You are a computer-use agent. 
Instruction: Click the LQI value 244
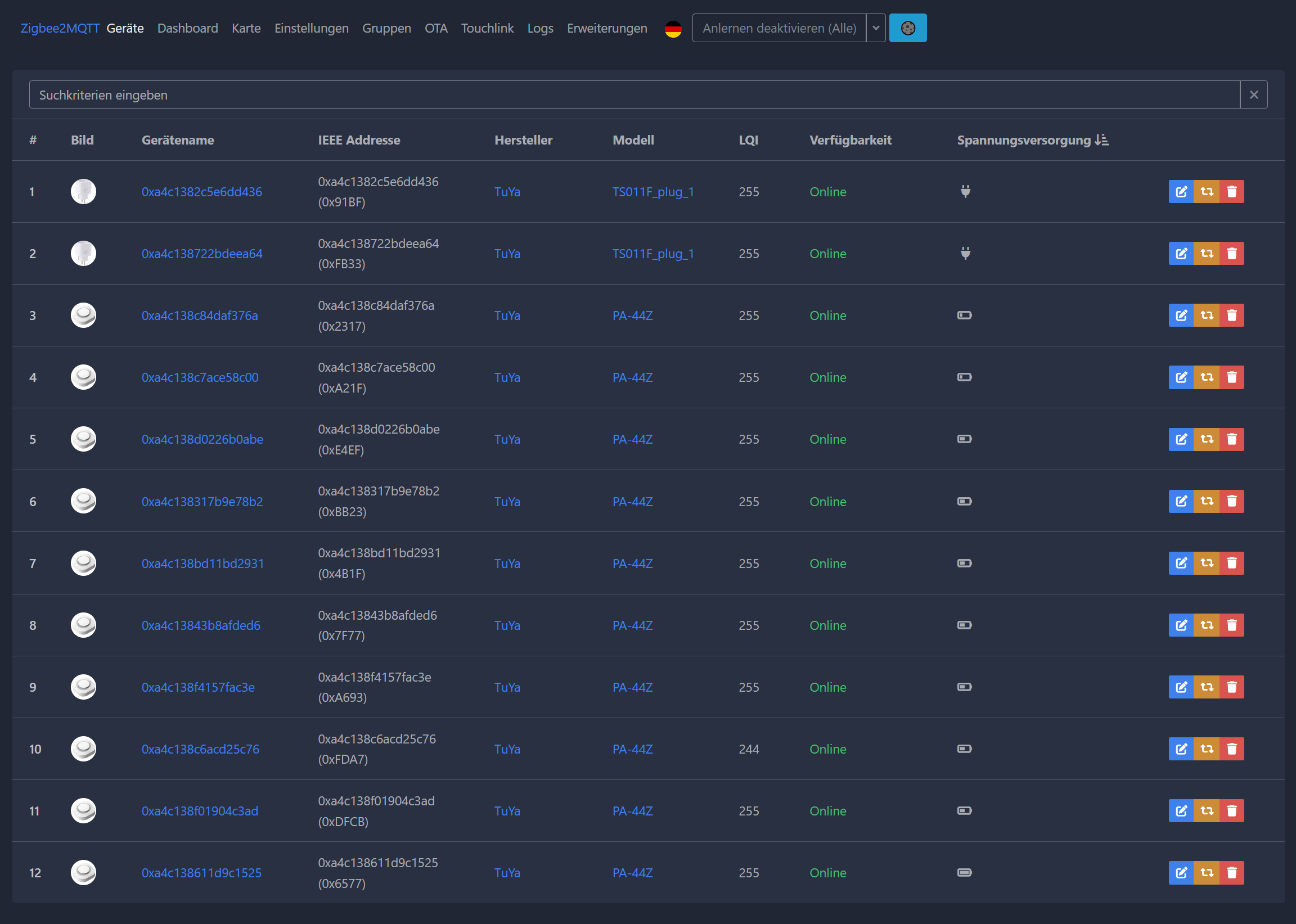749,749
